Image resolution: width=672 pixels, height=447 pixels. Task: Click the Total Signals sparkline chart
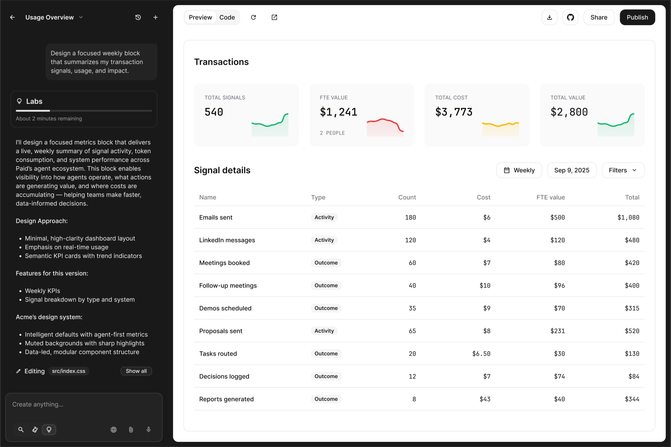coord(270,124)
